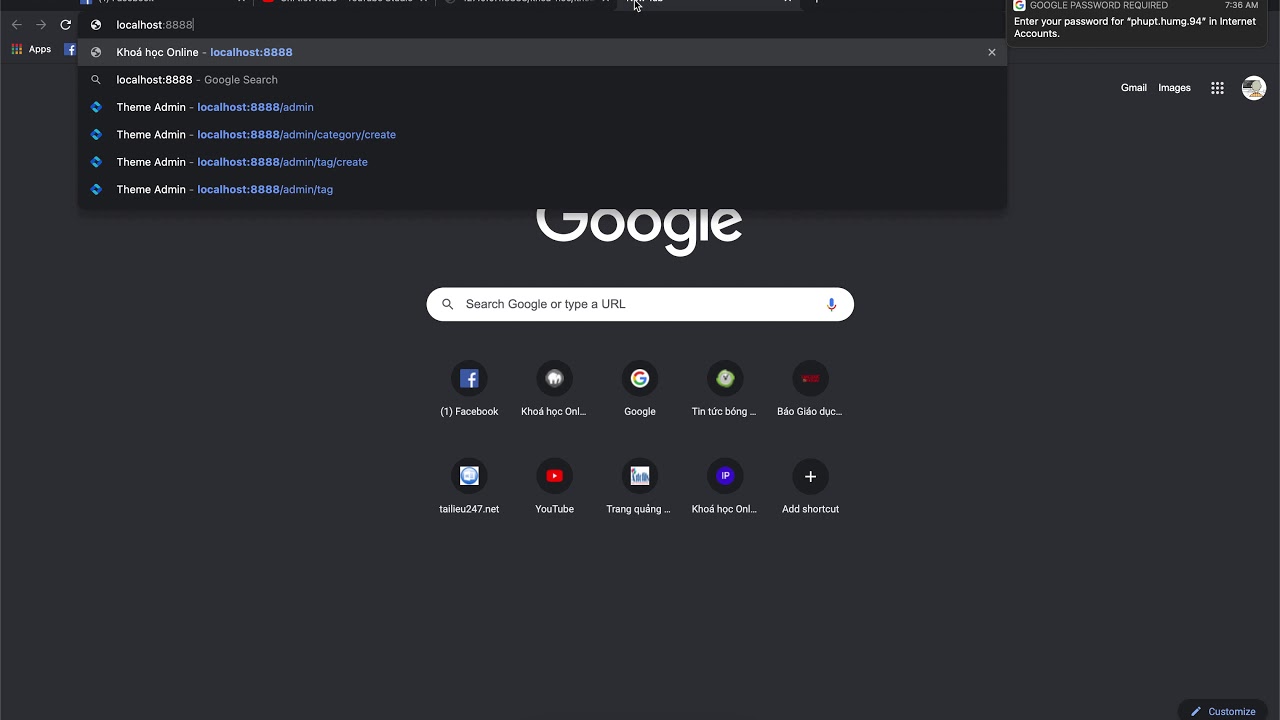Open the Customize button

(1223, 711)
